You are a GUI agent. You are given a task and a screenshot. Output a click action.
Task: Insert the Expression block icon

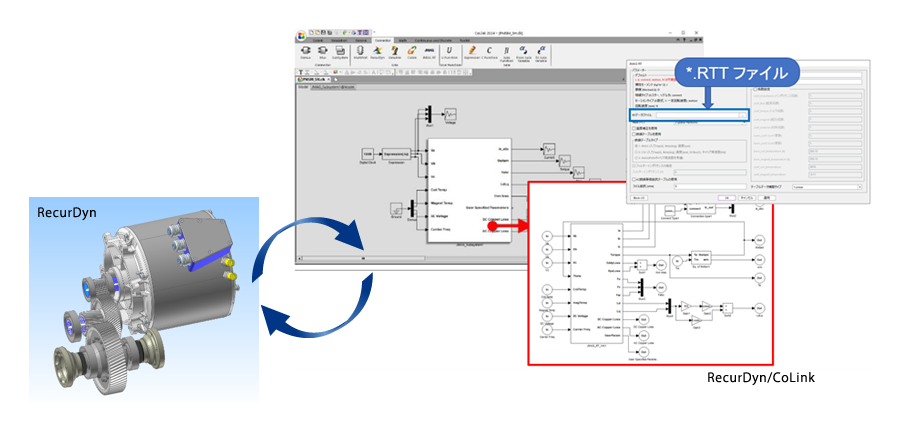(x=472, y=52)
